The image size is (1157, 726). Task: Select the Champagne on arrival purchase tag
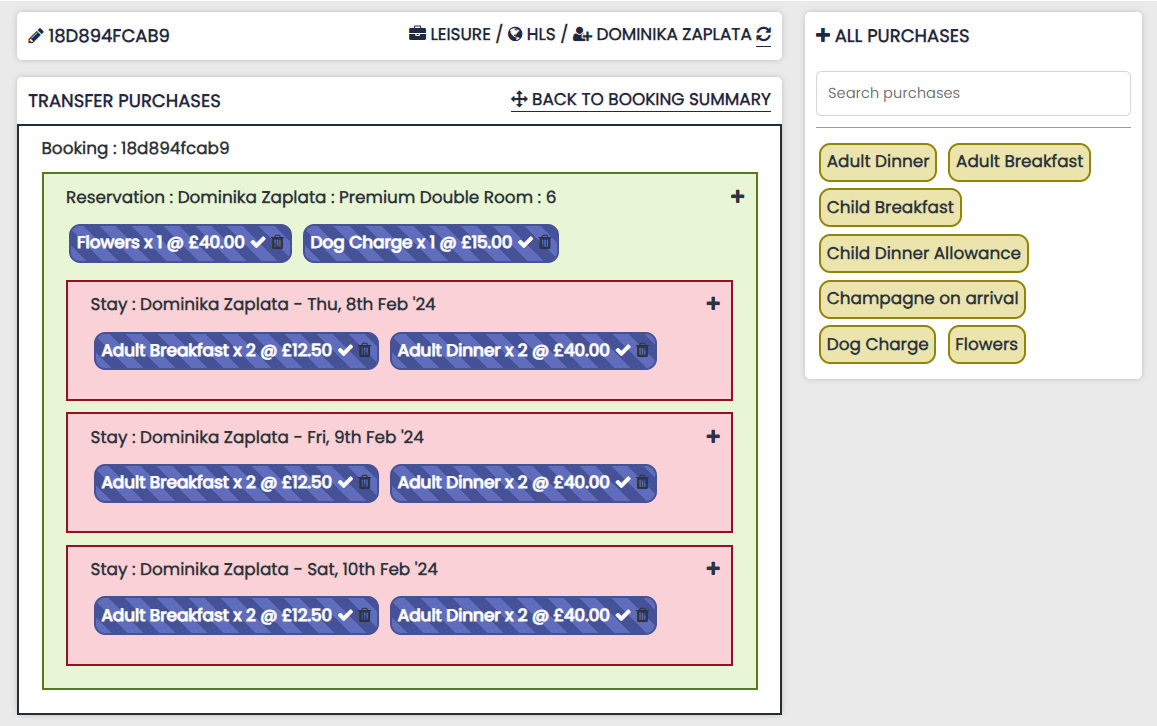click(922, 298)
